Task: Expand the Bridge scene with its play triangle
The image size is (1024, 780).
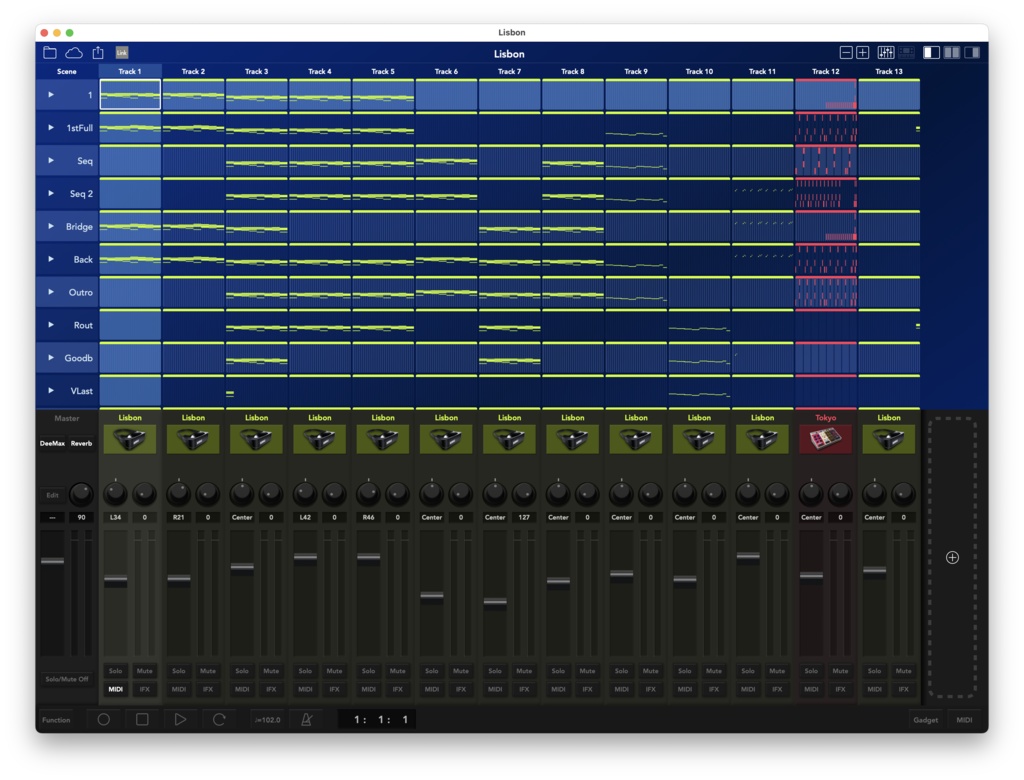Action: pos(51,226)
